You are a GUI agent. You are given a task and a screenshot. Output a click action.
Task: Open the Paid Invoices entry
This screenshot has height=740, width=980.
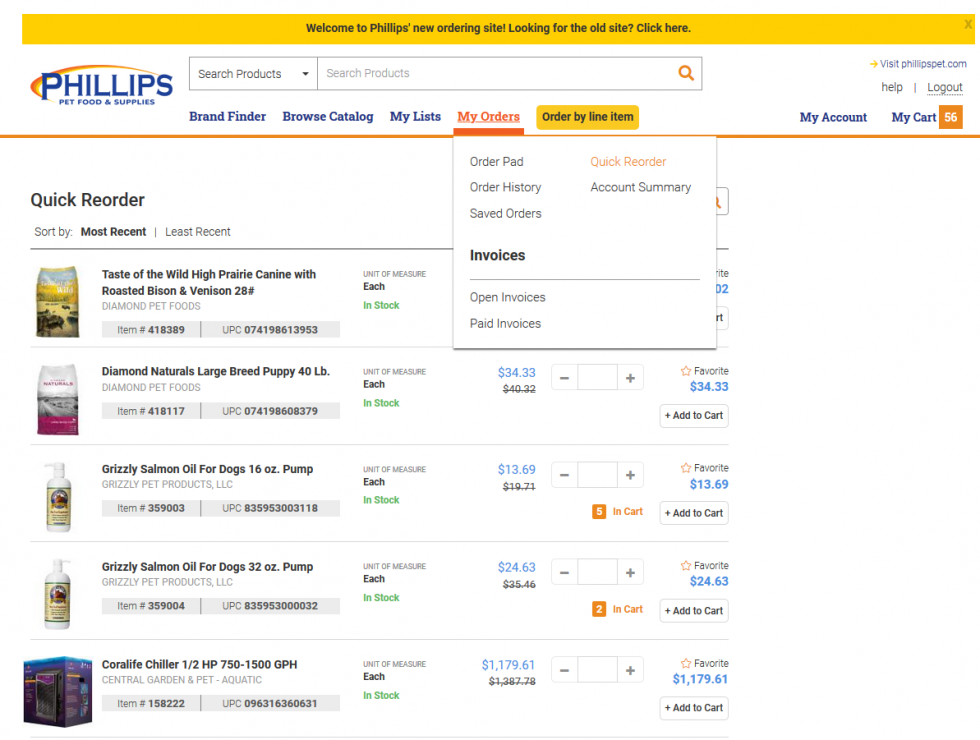[505, 323]
